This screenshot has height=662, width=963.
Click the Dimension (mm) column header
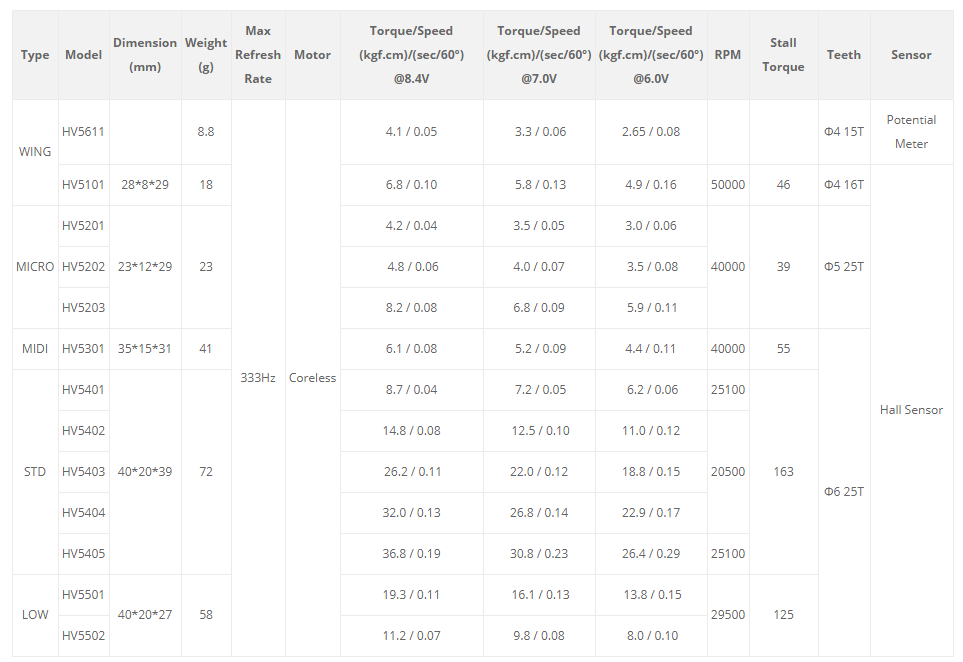[144, 55]
